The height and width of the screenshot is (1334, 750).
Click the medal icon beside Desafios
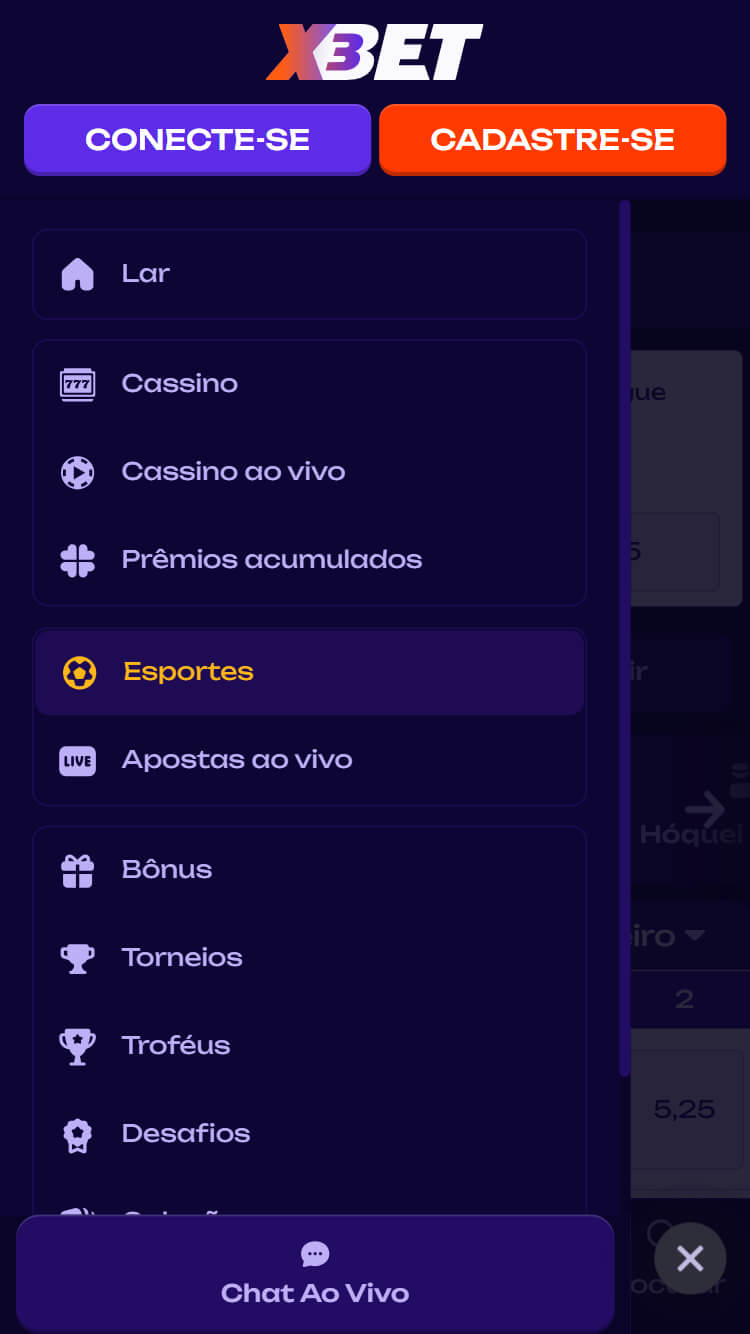pos(77,1134)
